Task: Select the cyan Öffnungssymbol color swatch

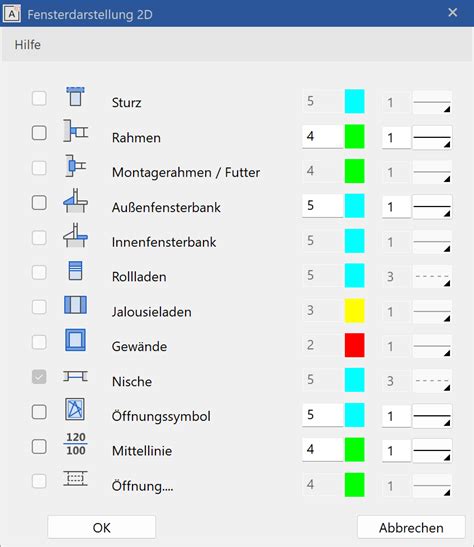Action: pyautogui.click(x=354, y=415)
